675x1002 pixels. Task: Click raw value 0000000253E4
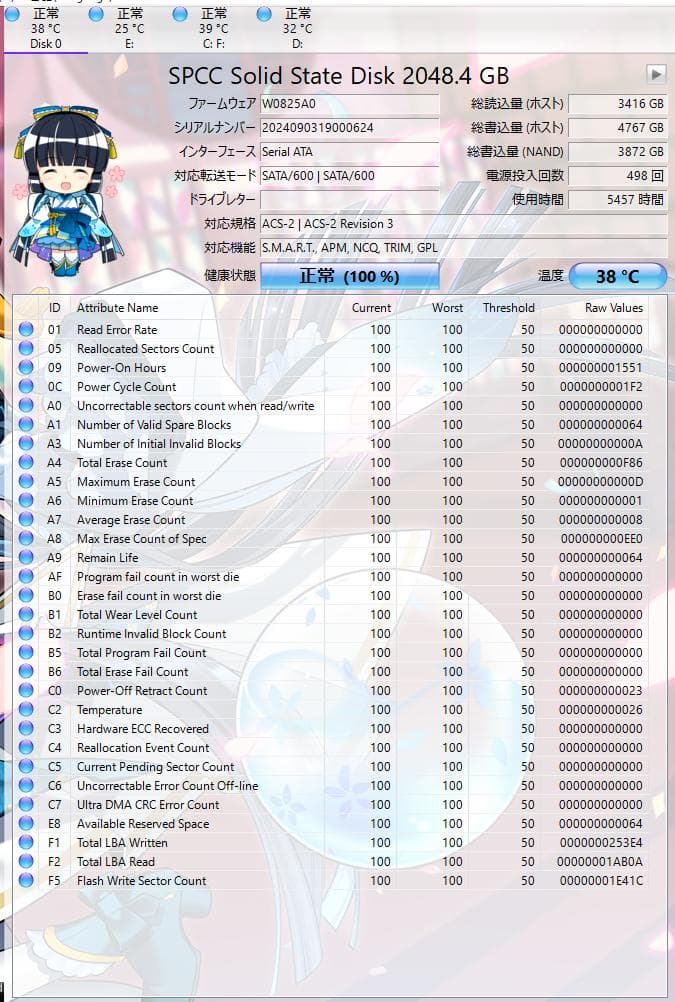(x=601, y=842)
